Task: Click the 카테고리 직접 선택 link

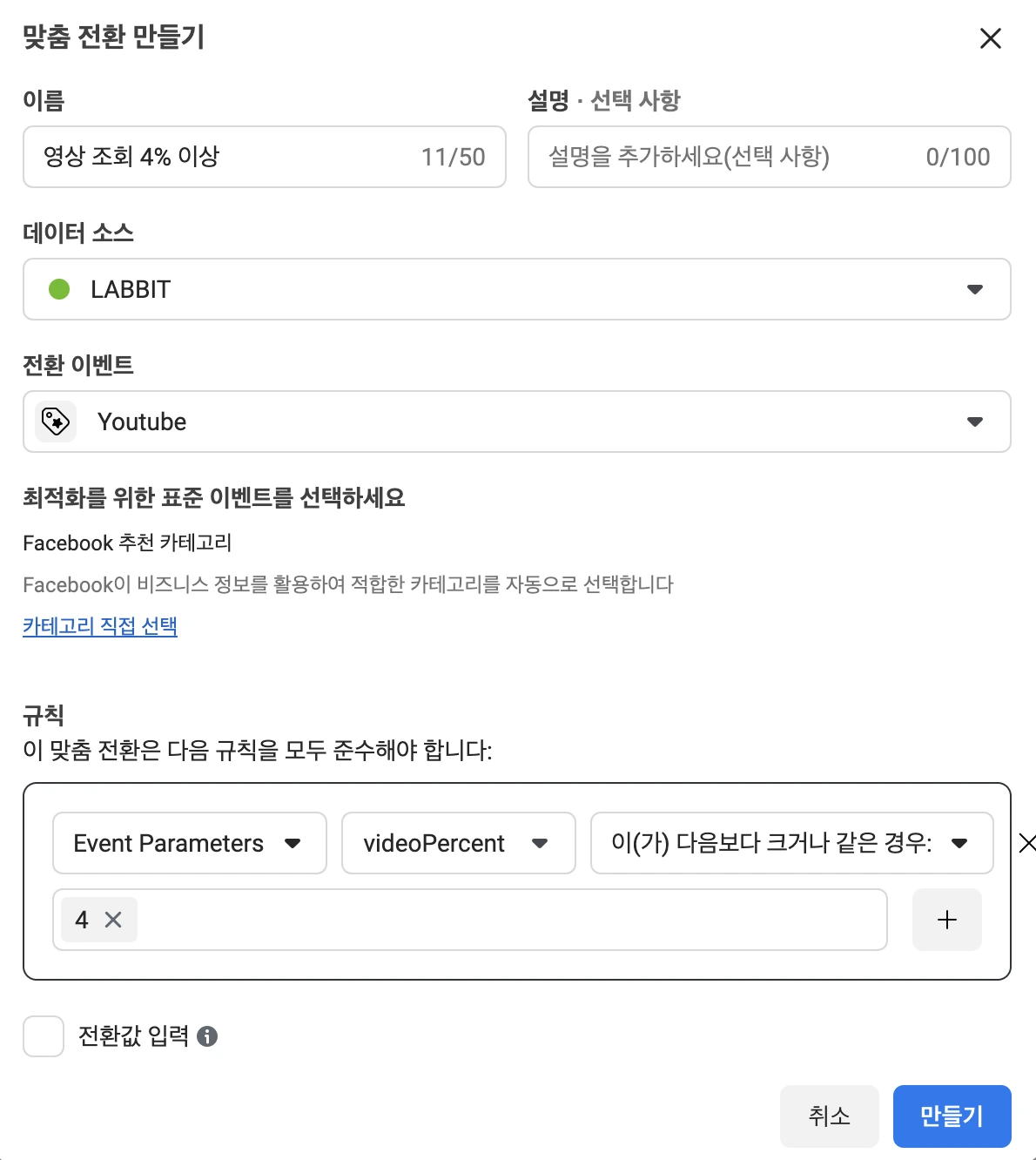Action: pyautogui.click(x=100, y=626)
